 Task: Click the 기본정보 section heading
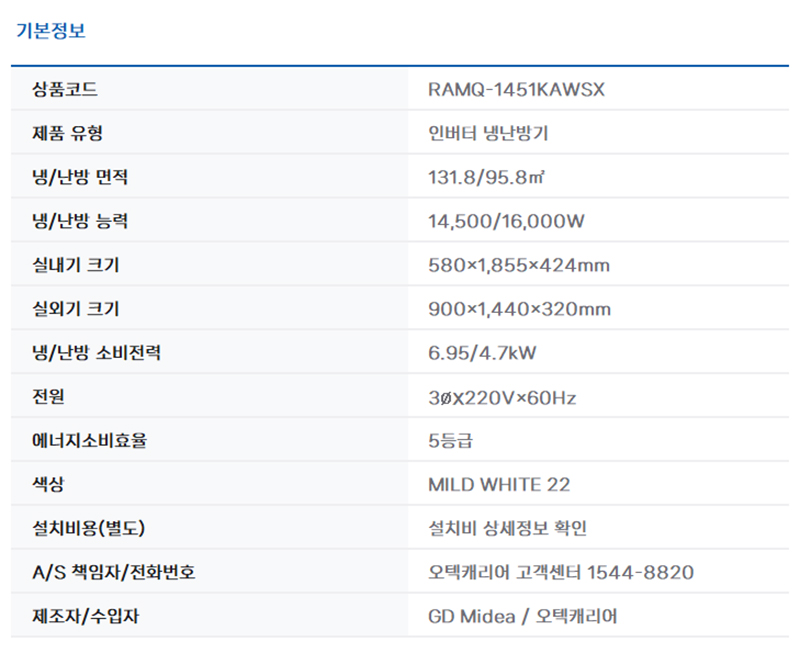click(x=51, y=30)
